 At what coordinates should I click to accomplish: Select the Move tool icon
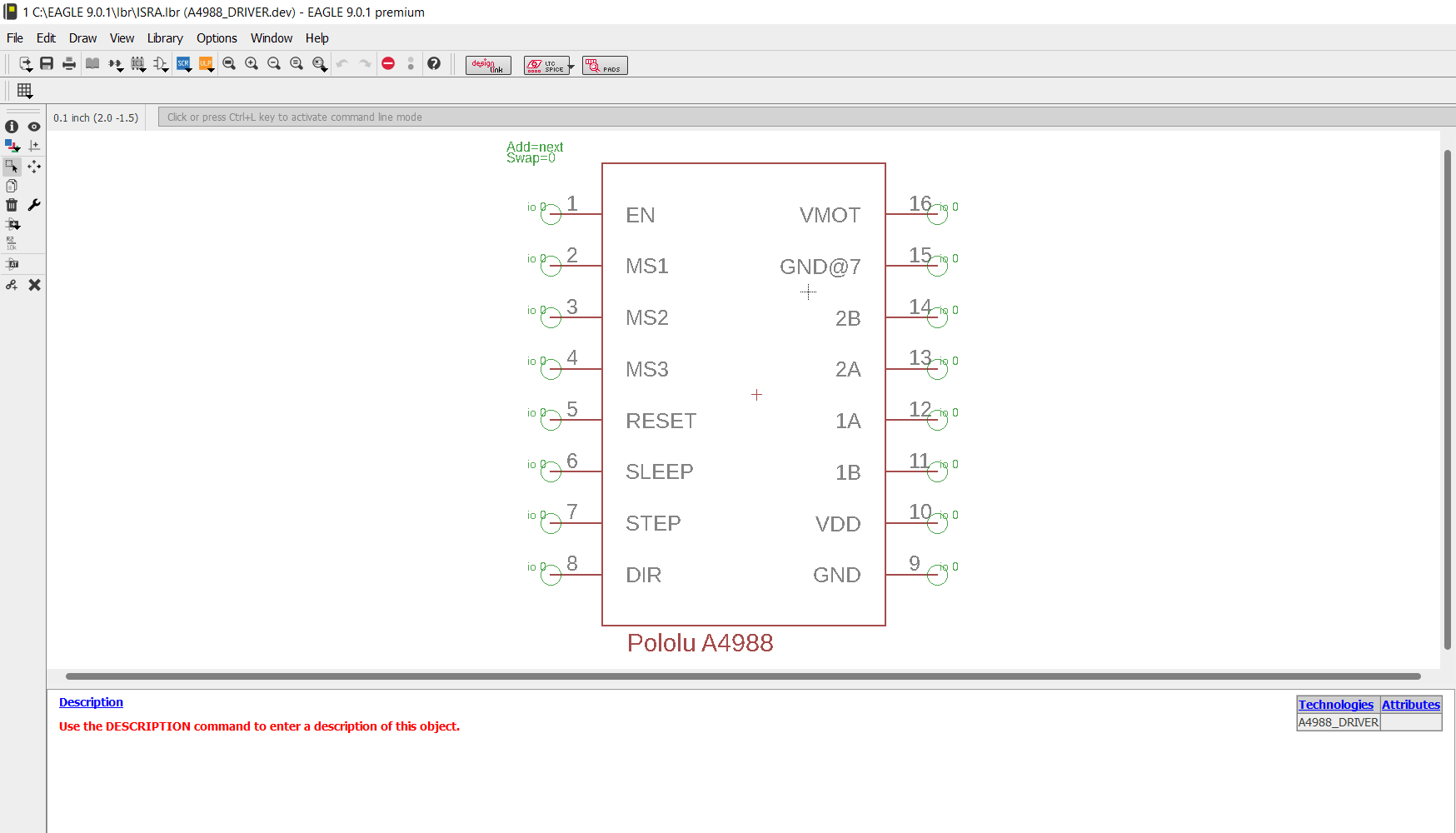click(x=34, y=167)
